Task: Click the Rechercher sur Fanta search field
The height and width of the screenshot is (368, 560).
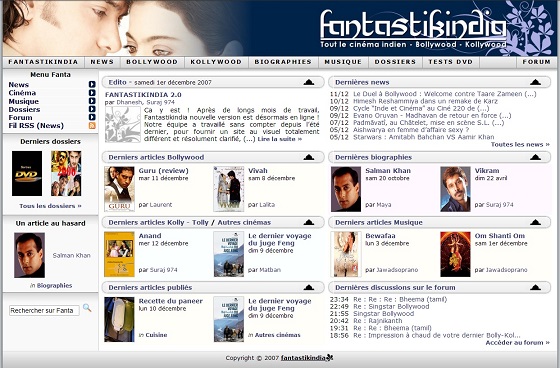Action: [44, 310]
